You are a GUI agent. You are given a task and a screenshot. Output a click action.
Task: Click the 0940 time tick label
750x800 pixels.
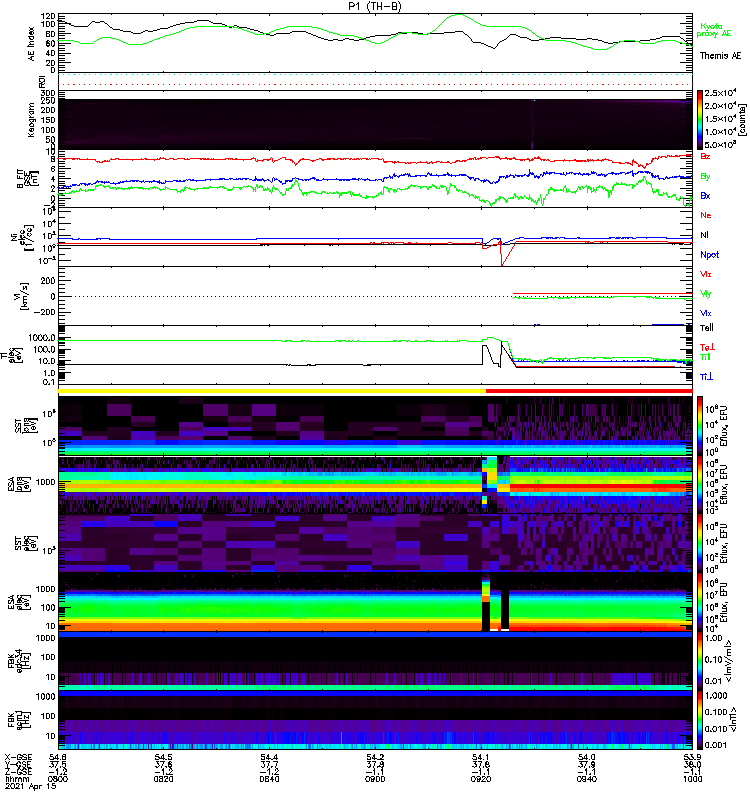586,779
